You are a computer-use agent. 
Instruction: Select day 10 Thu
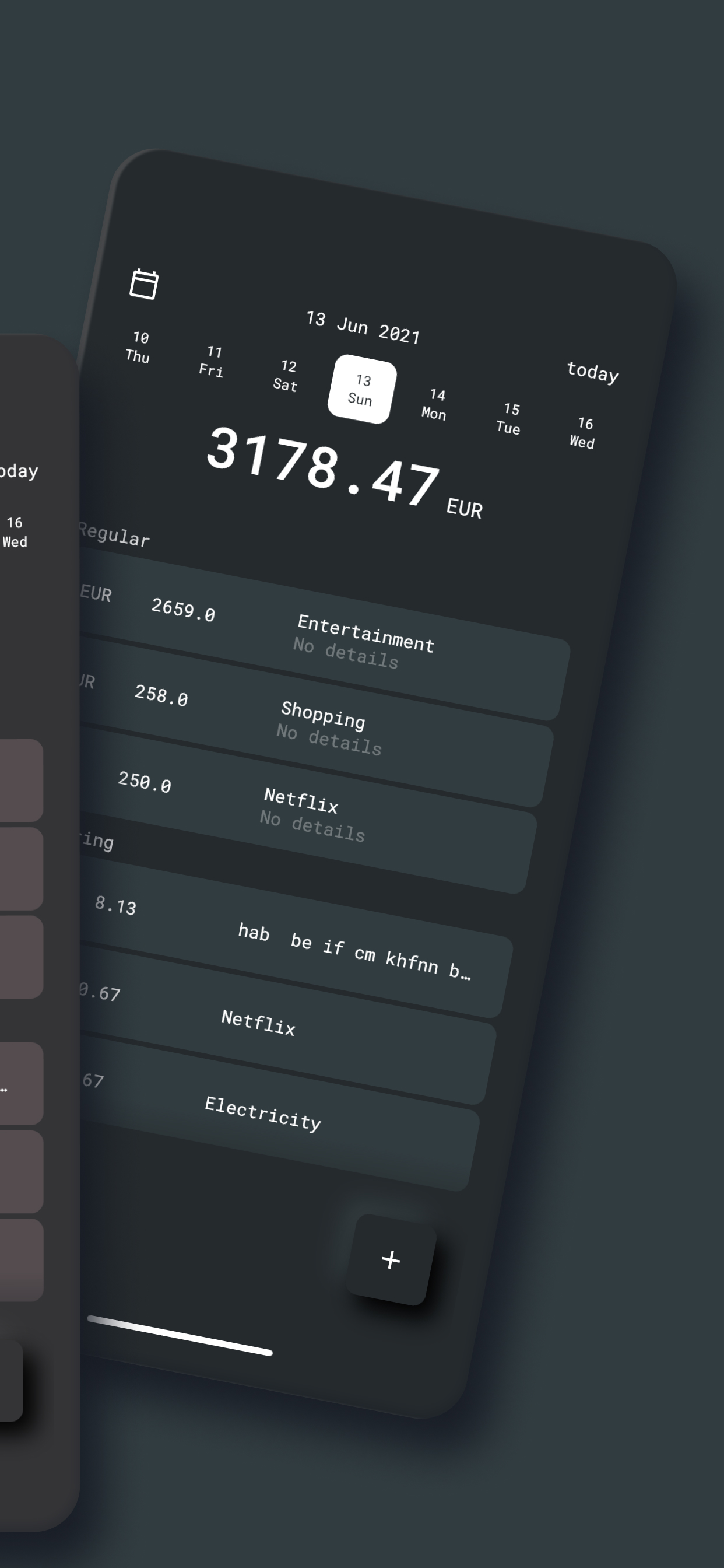click(x=139, y=347)
